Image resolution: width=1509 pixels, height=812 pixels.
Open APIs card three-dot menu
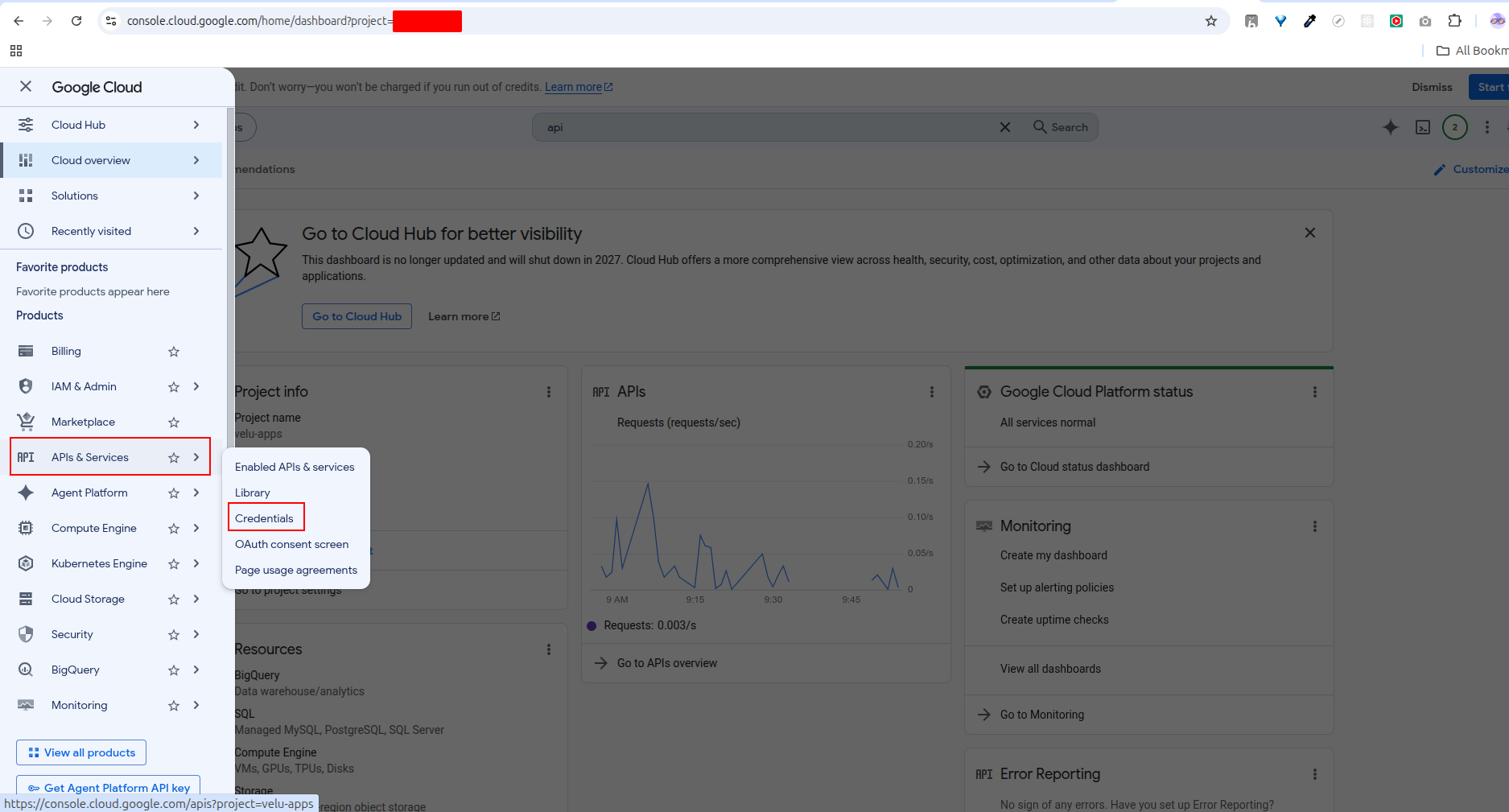click(x=932, y=392)
